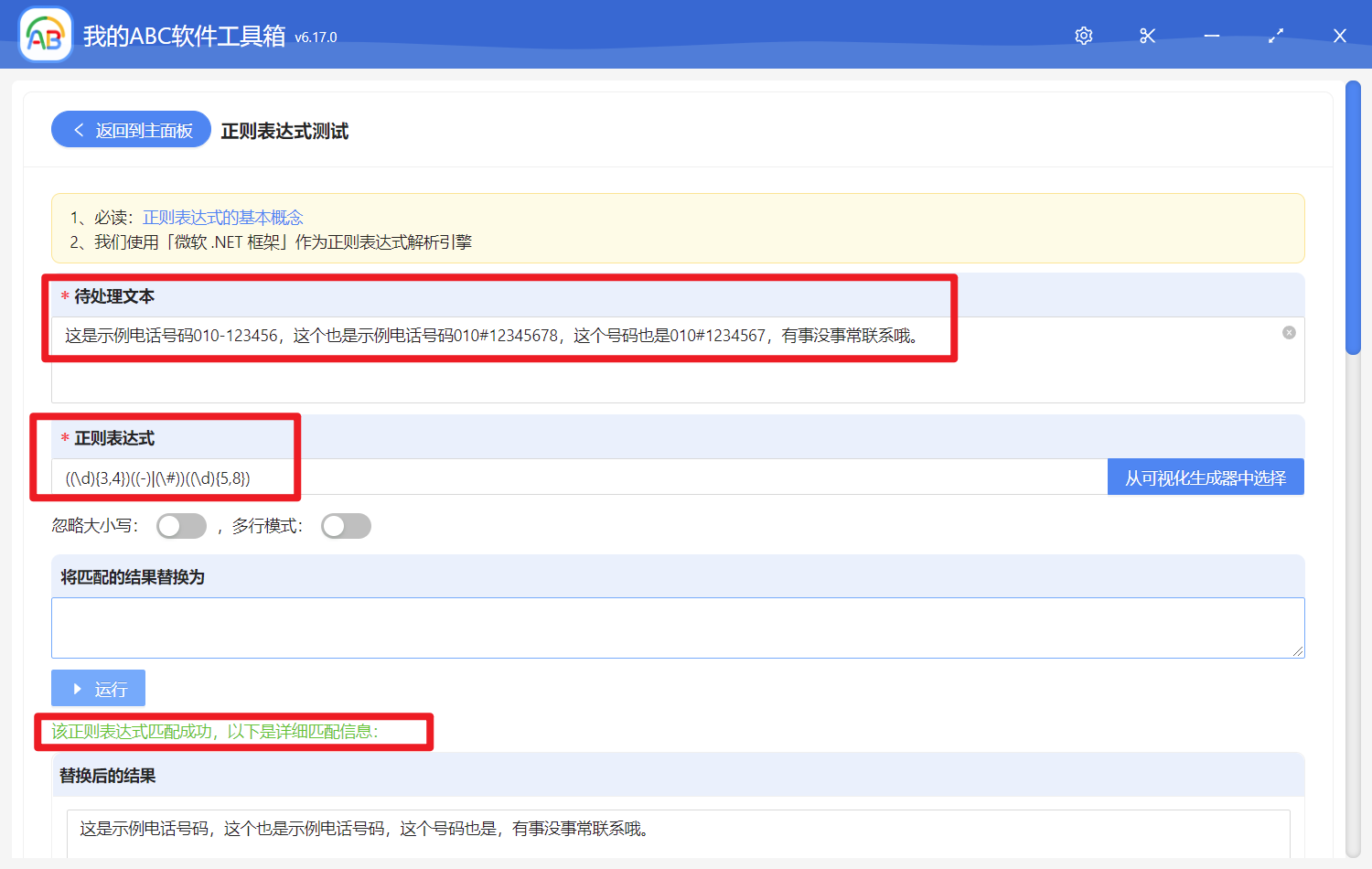Minimize the toolbox window

(1212, 36)
